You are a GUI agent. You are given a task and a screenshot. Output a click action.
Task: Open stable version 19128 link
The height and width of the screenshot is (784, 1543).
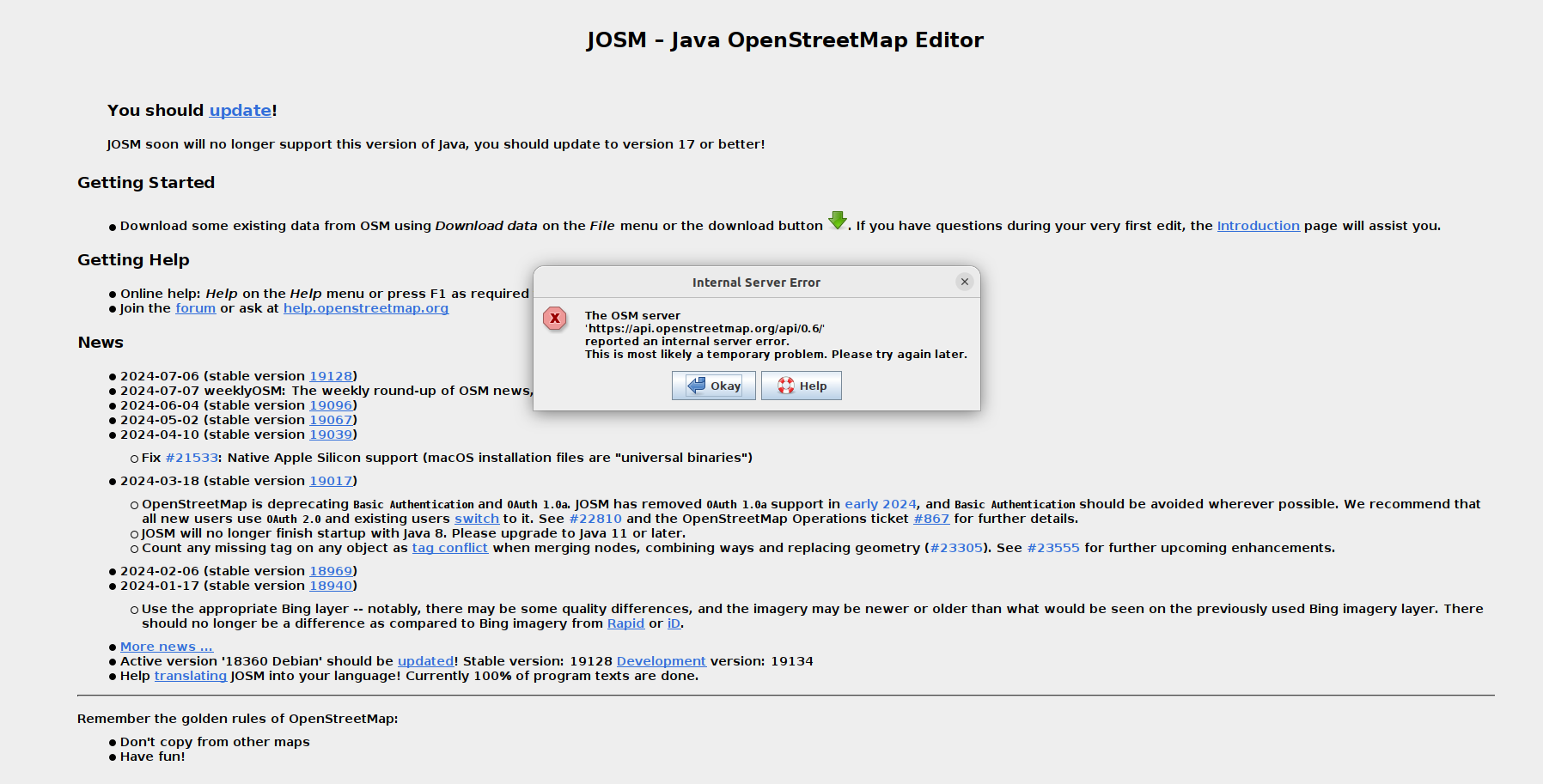pos(331,376)
